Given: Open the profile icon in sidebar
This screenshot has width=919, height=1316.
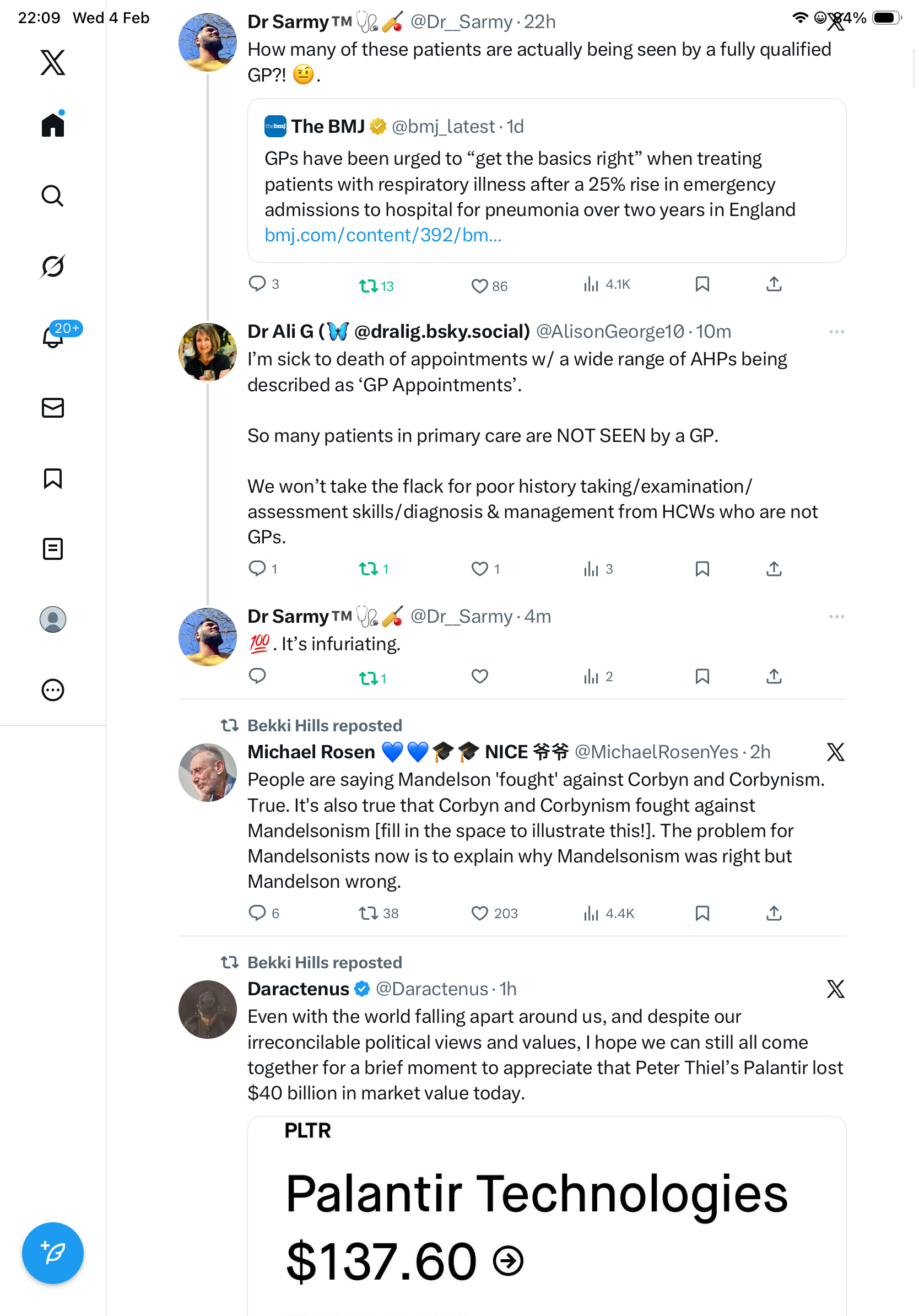Looking at the screenshot, I should click(x=53, y=619).
